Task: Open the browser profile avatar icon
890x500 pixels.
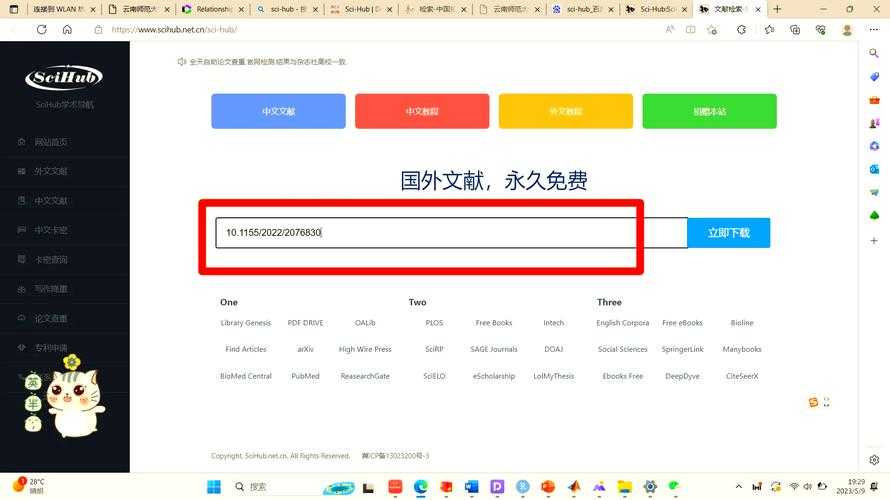Action: tap(847, 30)
